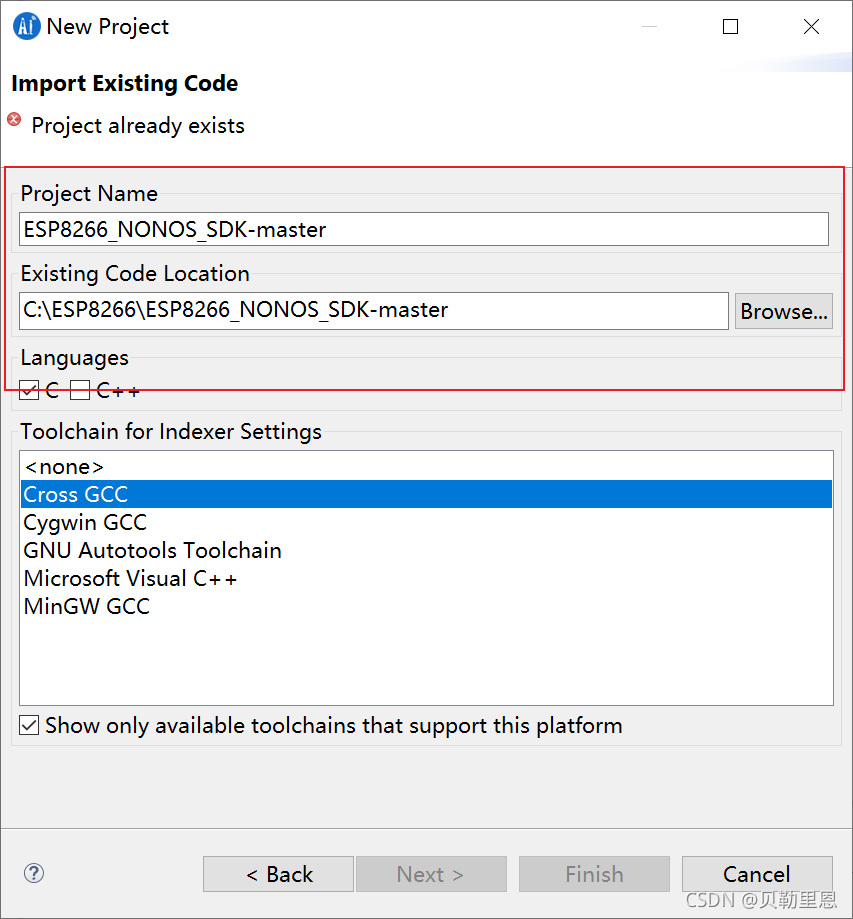Cancel the New Project dialog
853x919 pixels.
click(757, 874)
